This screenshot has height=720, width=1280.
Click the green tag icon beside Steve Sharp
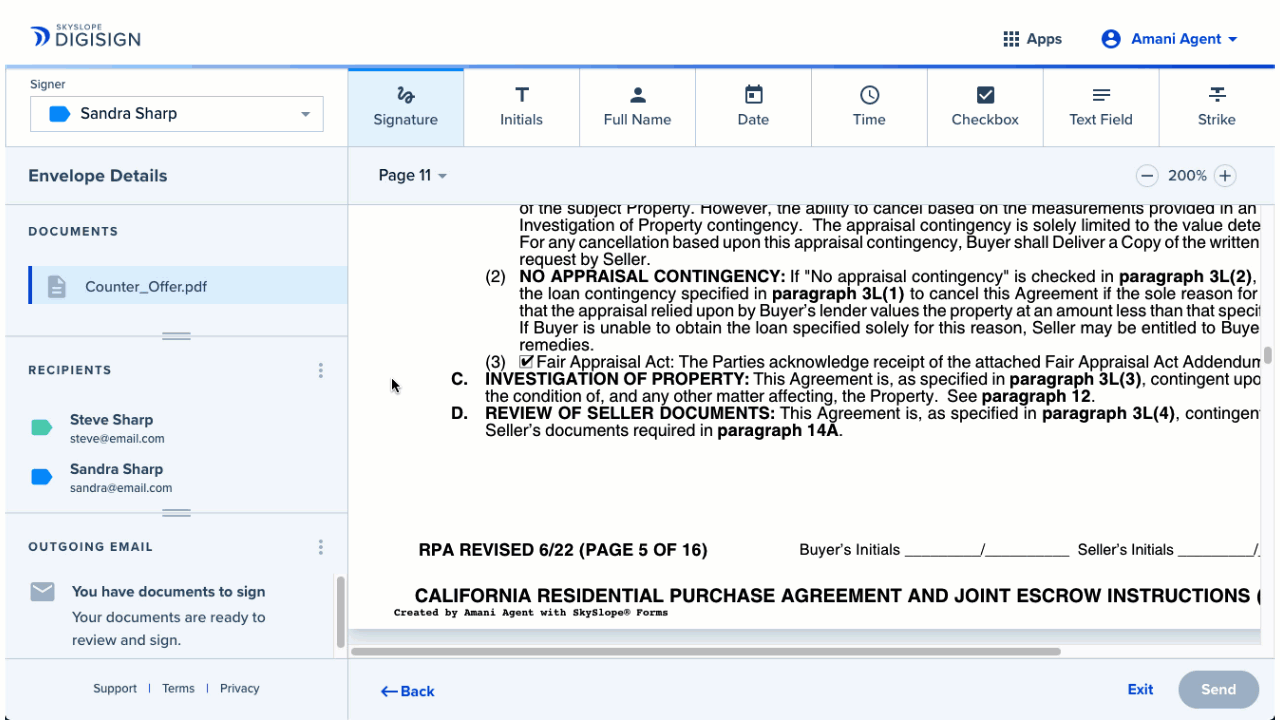[x=42, y=428]
